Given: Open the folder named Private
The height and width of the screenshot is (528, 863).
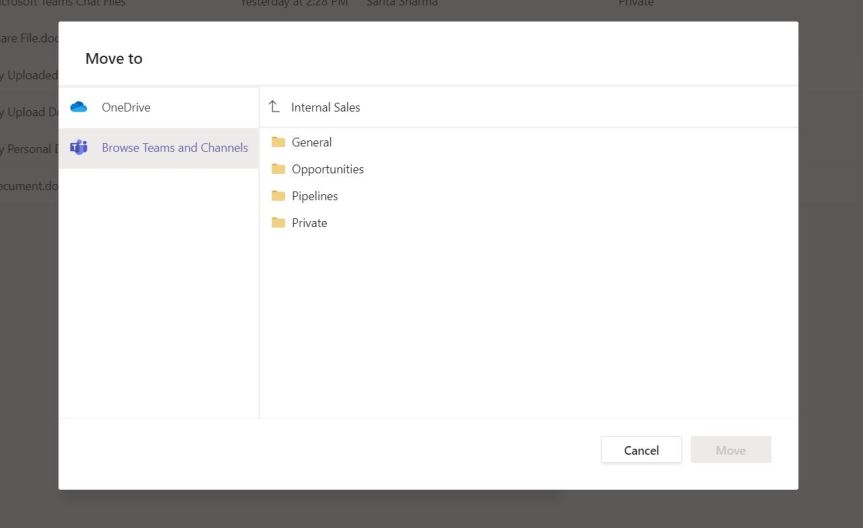Looking at the screenshot, I should (309, 223).
